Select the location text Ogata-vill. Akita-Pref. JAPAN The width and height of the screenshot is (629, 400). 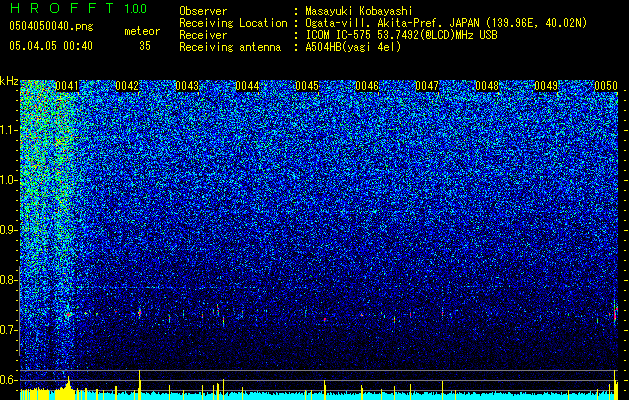[x=392, y=23]
